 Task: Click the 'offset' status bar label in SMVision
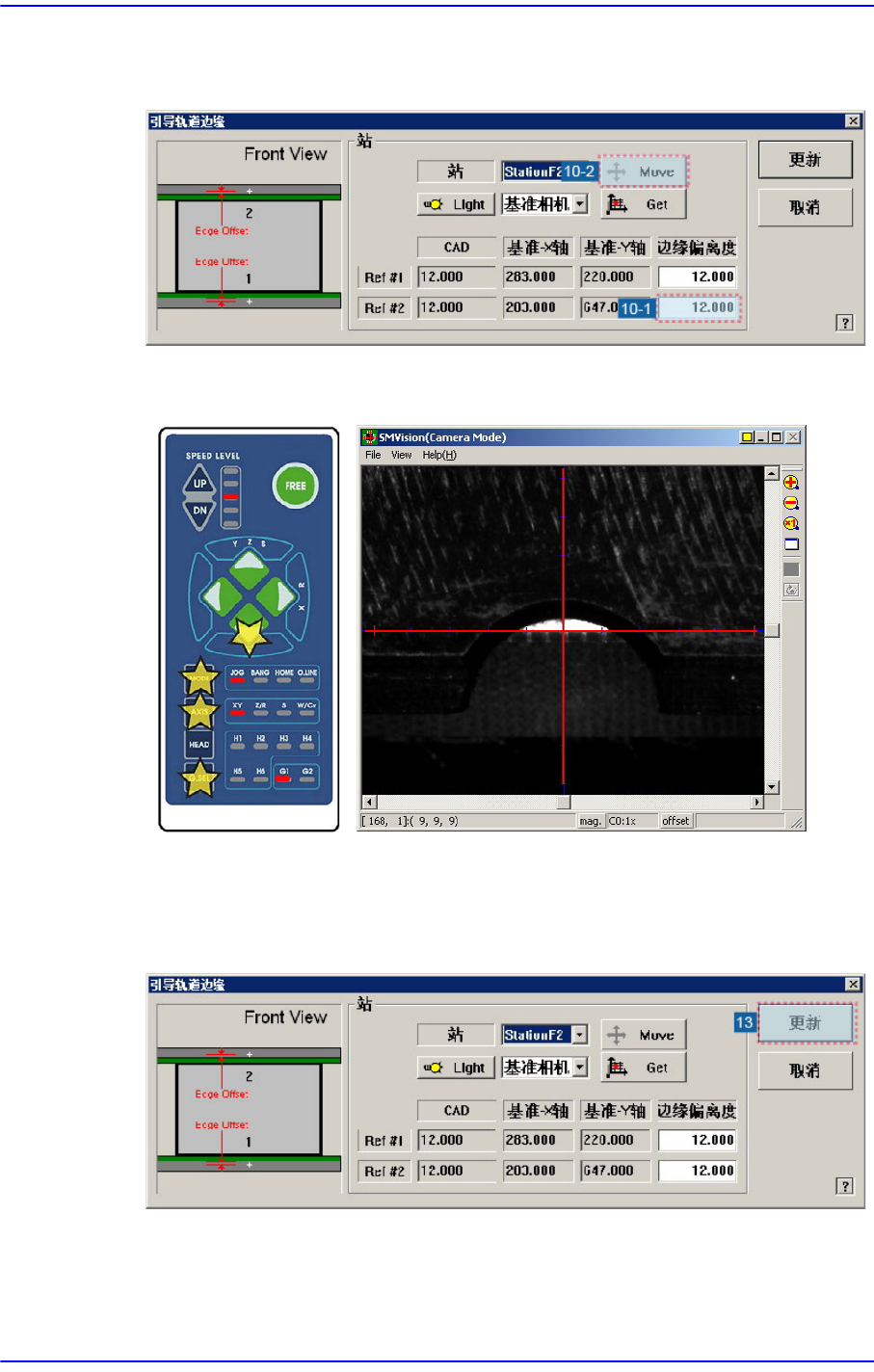pos(675,821)
